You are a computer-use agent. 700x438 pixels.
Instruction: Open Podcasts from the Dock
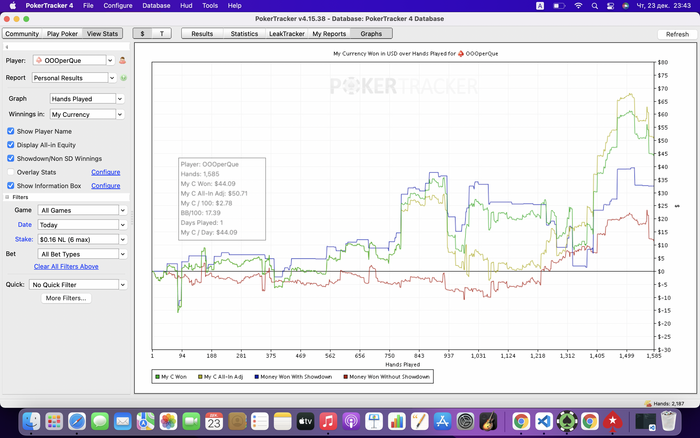click(x=351, y=421)
